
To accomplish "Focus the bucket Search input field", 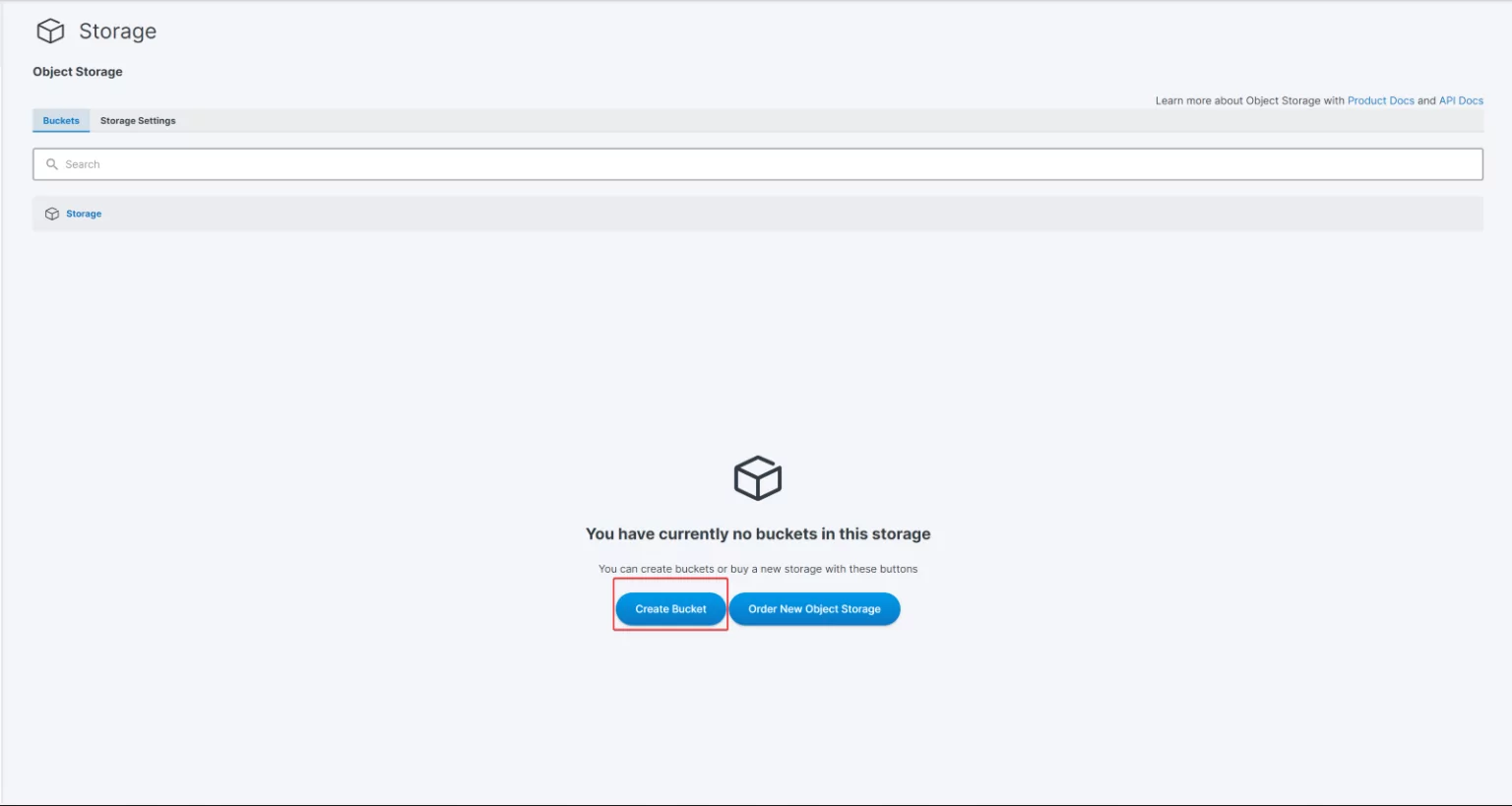I will pos(768,164).
